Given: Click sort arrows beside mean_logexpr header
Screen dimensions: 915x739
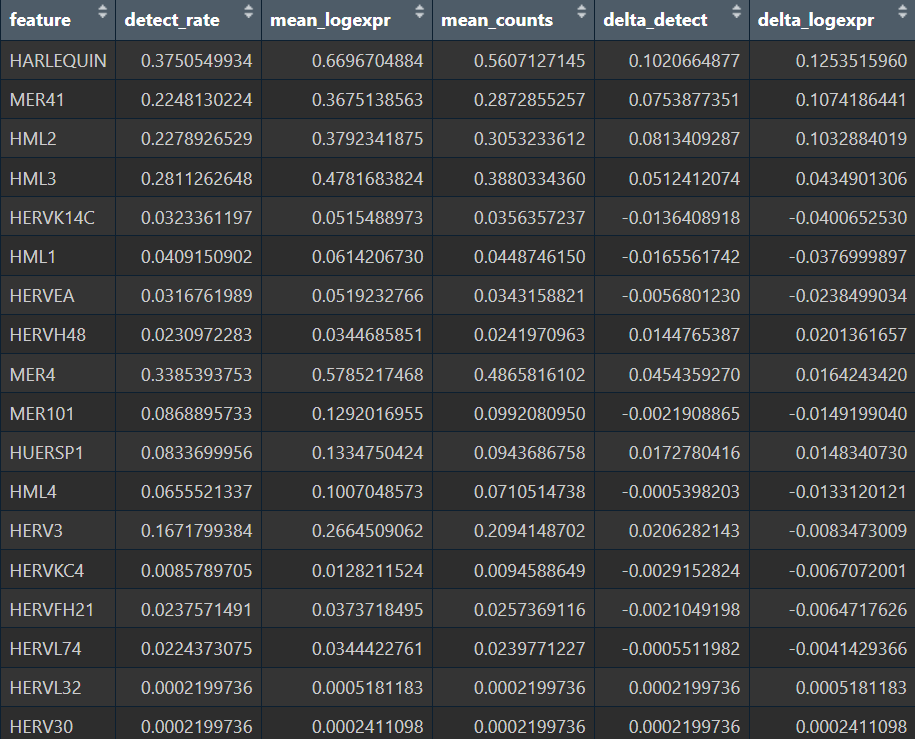Looking at the screenshot, I should (419, 14).
